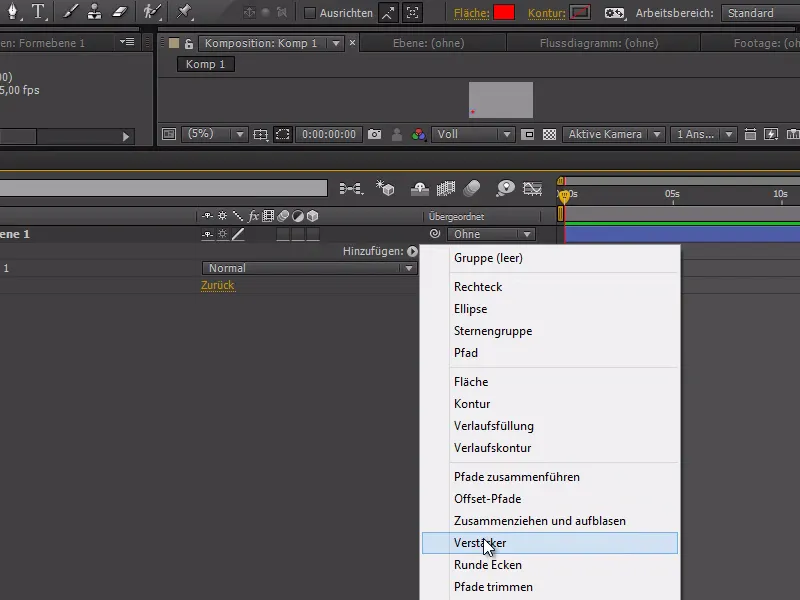Viewport: 800px width, 600px height.
Task: Toggle frame blending for the composition
Action: coord(445,189)
